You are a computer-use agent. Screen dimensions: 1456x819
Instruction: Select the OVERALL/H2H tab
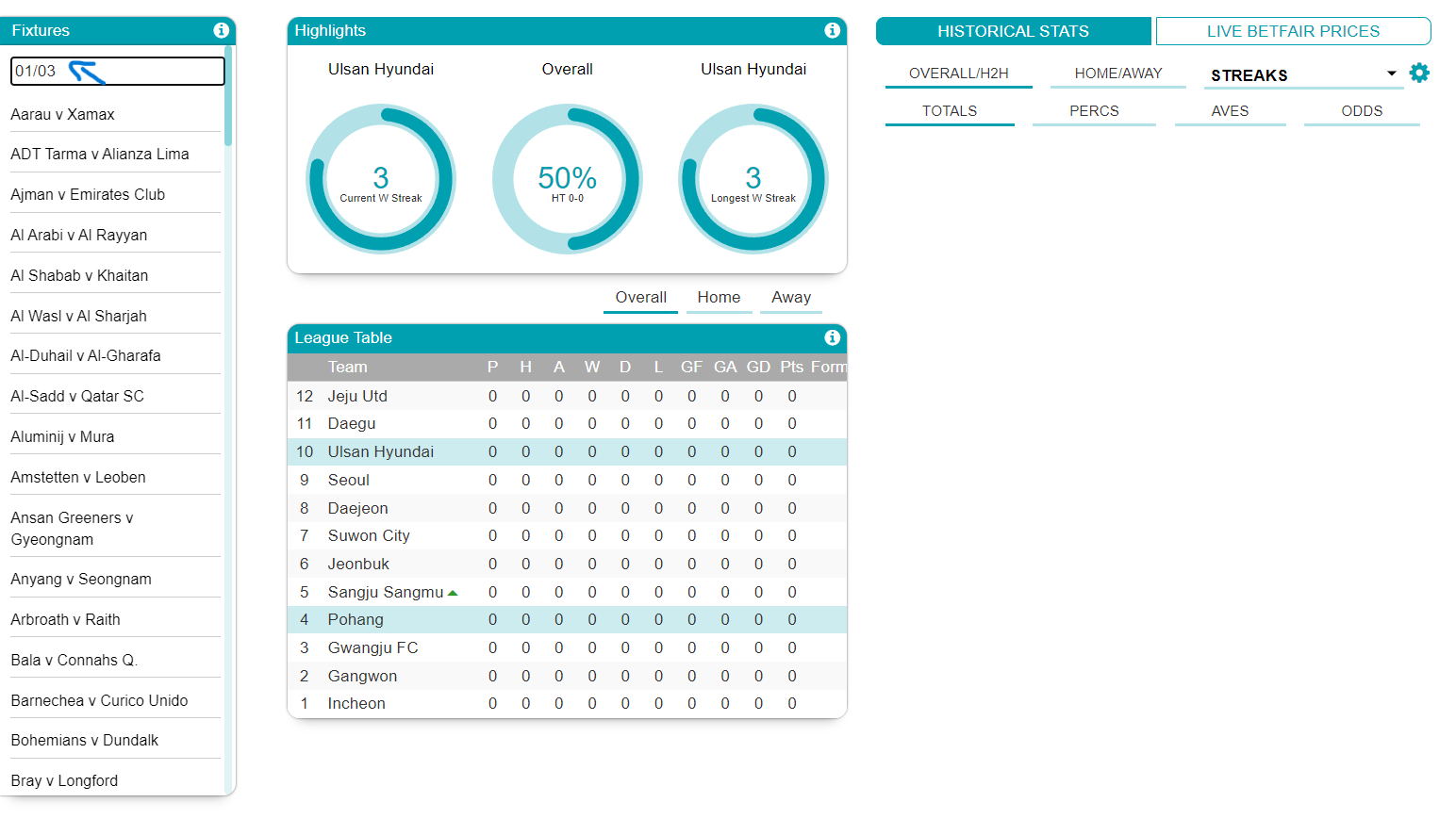tap(958, 74)
